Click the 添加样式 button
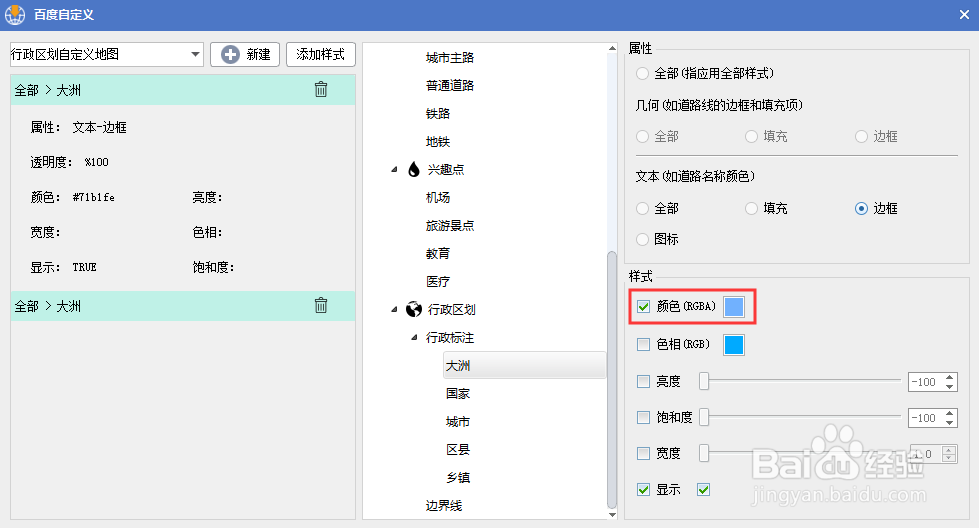This screenshot has width=979, height=528. [320, 54]
